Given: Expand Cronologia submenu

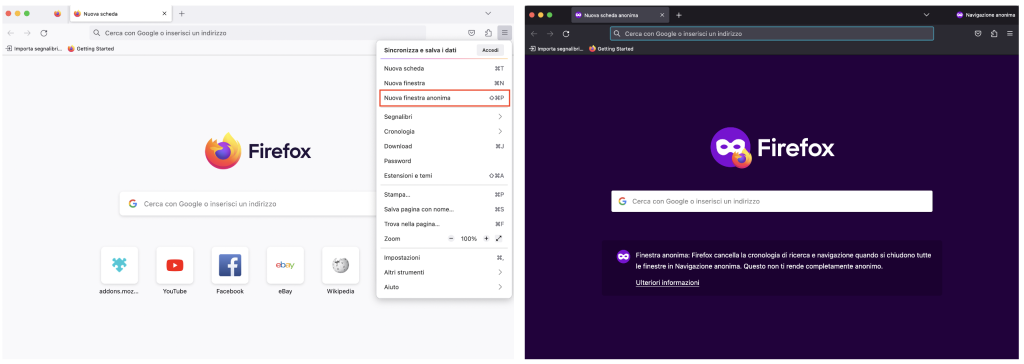Looking at the screenshot, I should [444, 131].
